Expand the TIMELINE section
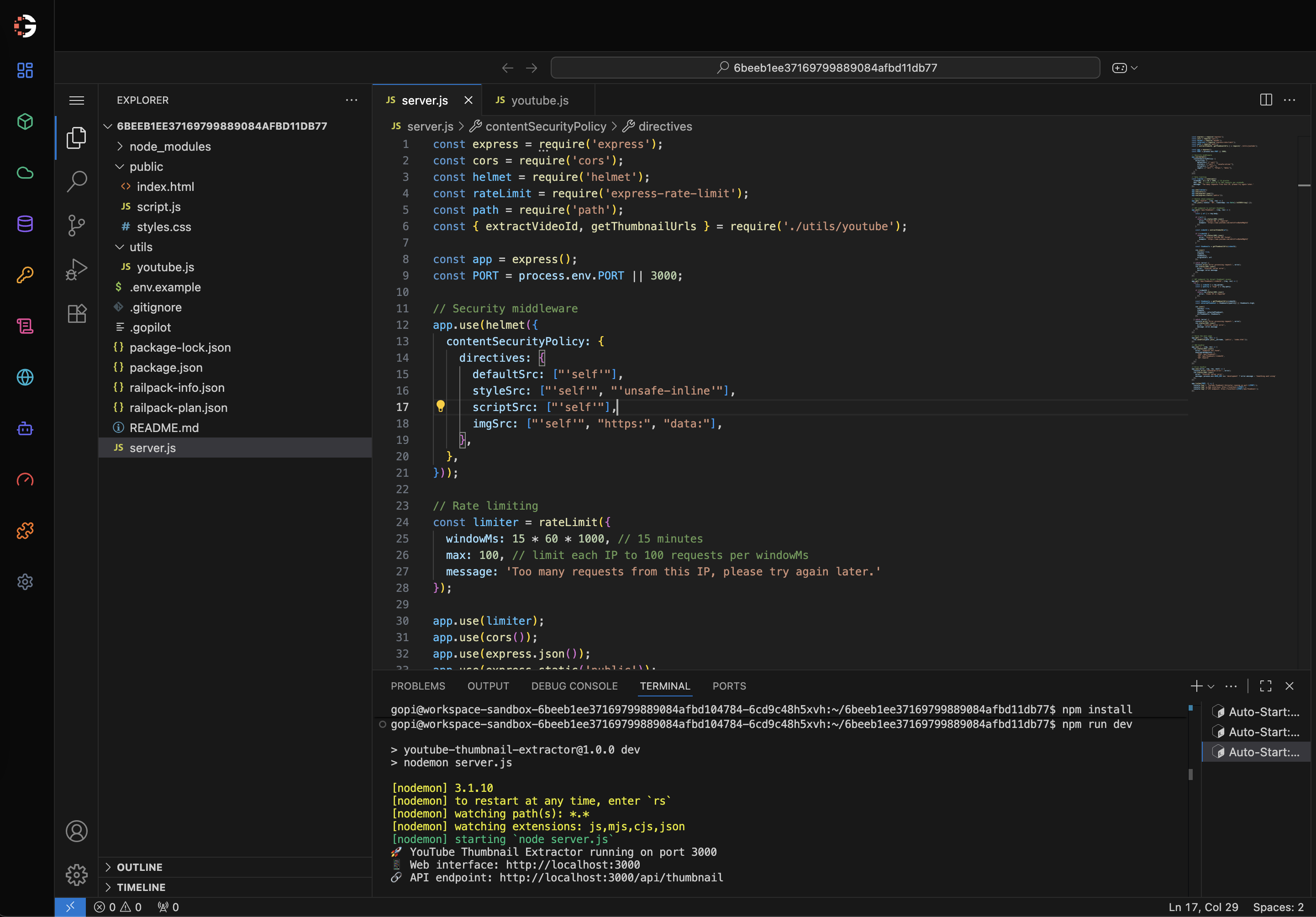The width and height of the screenshot is (1316, 917). click(x=235, y=886)
